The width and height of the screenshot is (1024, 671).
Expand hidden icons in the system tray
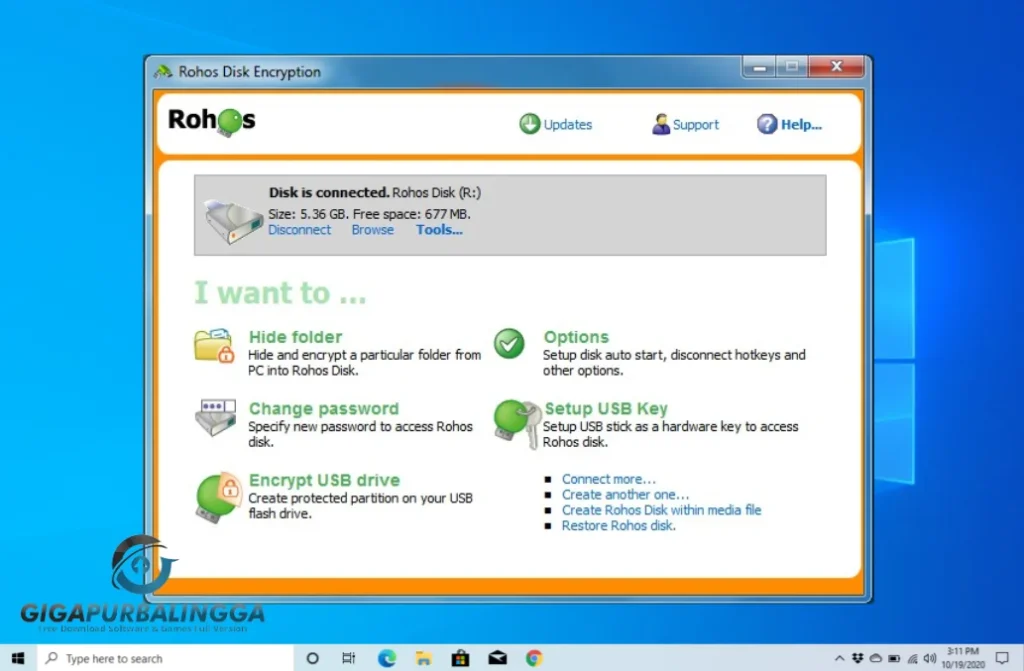click(840, 658)
